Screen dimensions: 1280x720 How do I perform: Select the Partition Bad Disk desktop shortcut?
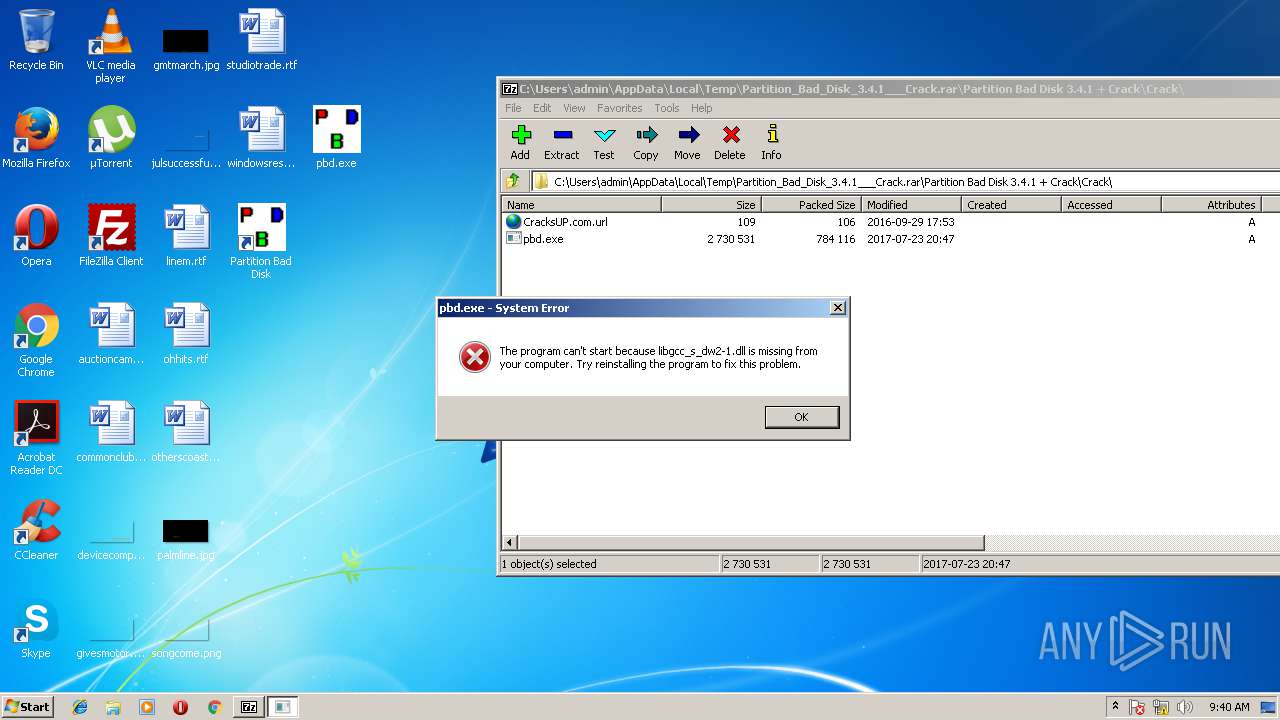tap(261, 242)
